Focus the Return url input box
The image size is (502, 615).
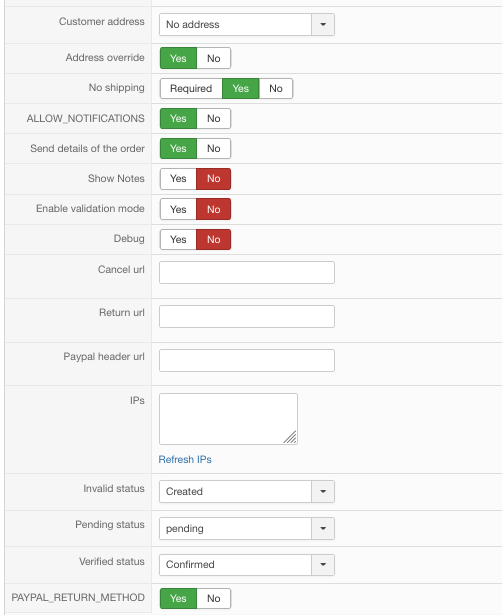tap(247, 316)
